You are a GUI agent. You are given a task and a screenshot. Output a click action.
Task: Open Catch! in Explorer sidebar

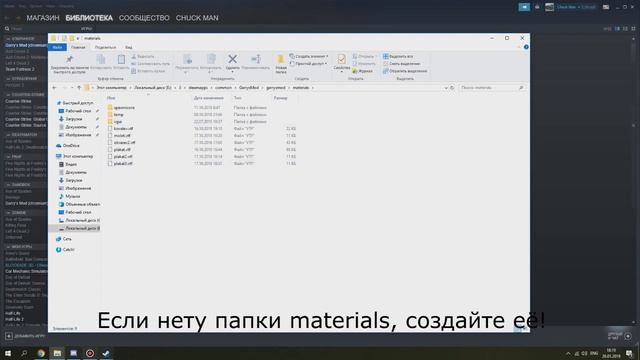pyautogui.click(x=65, y=249)
